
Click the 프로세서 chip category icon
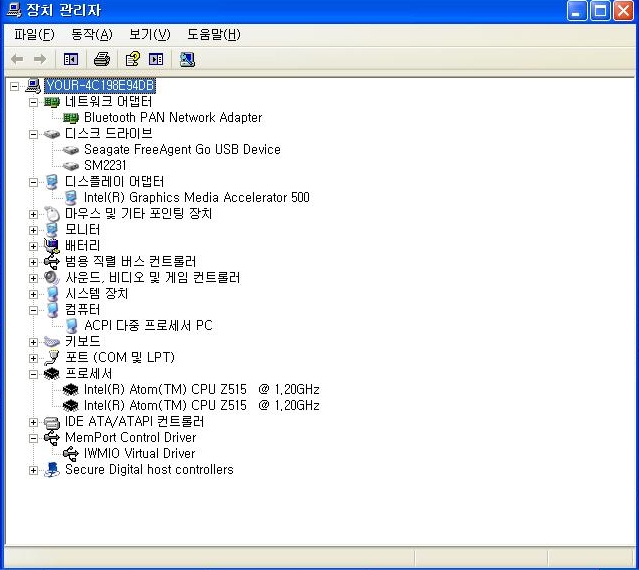pyautogui.click(x=52, y=374)
